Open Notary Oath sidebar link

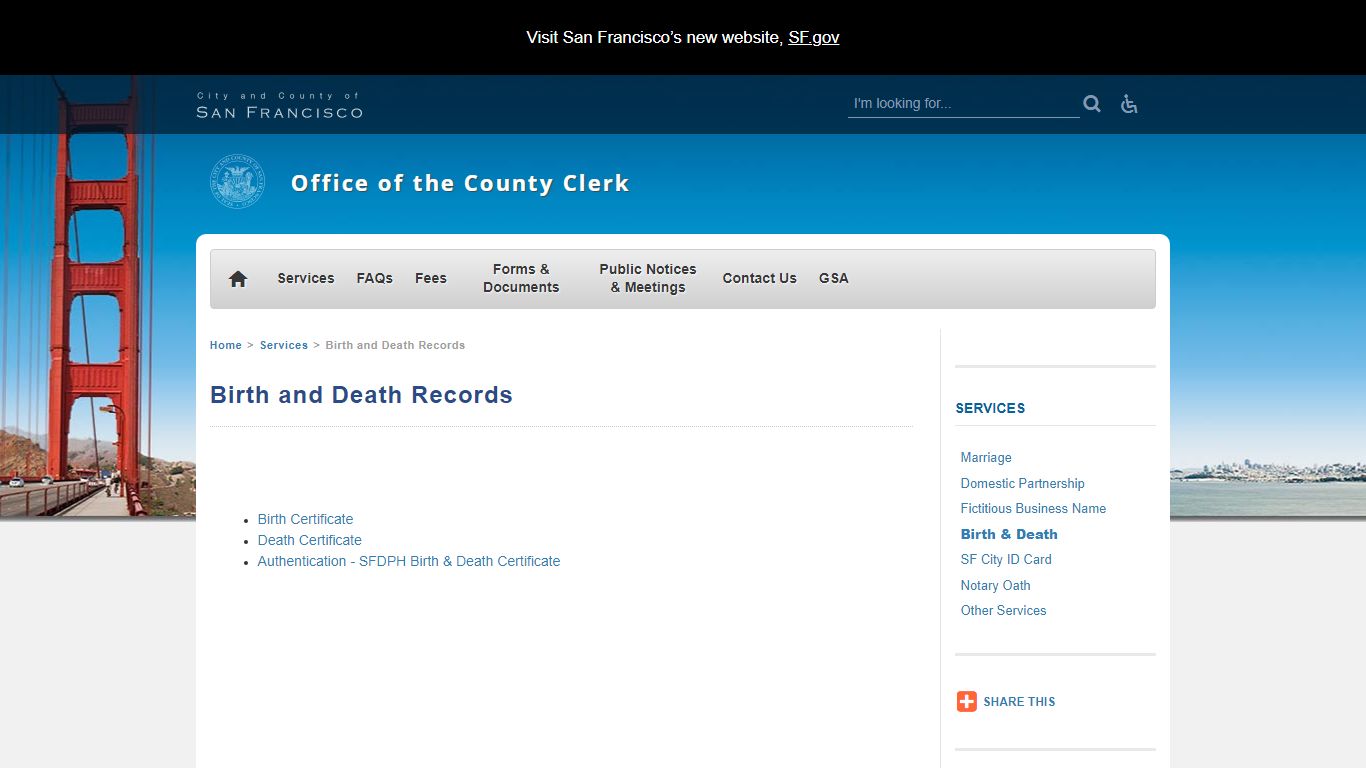(x=995, y=585)
